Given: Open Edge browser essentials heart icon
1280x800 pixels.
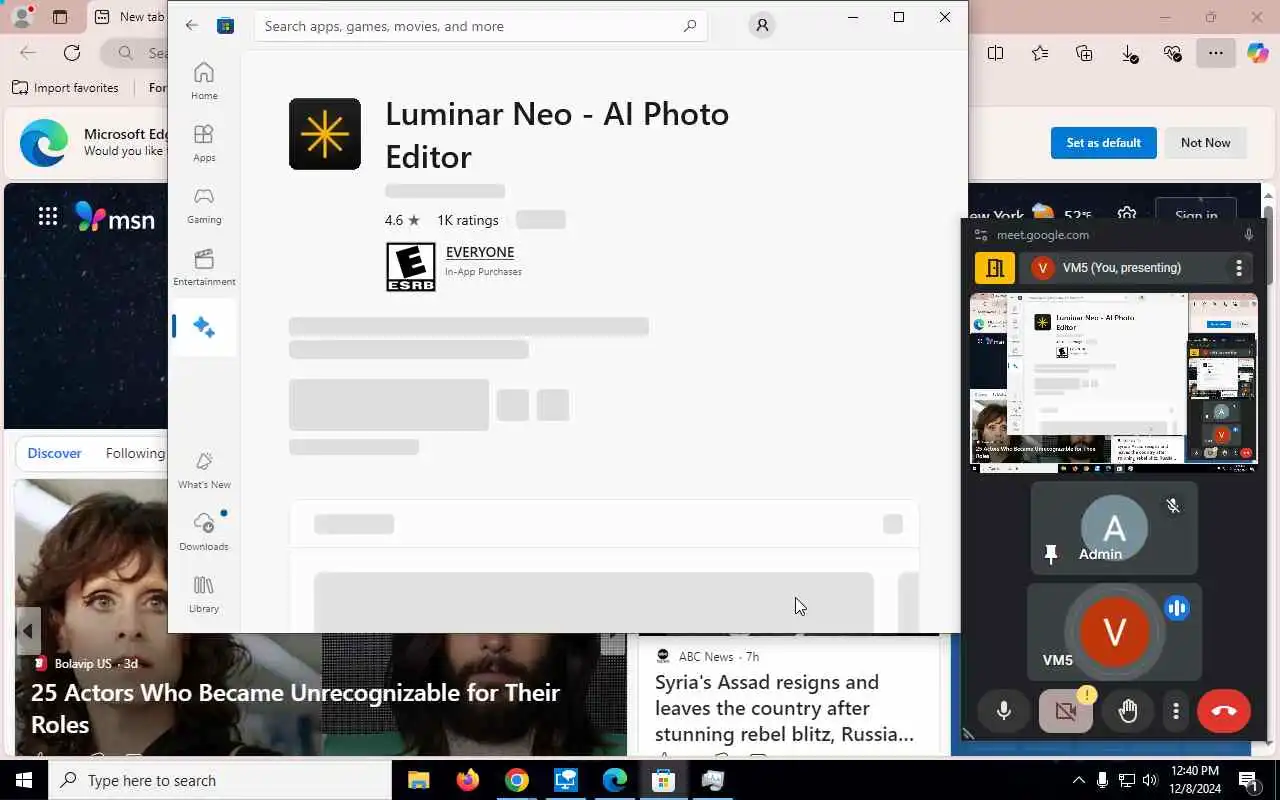Looking at the screenshot, I should 1173,53.
